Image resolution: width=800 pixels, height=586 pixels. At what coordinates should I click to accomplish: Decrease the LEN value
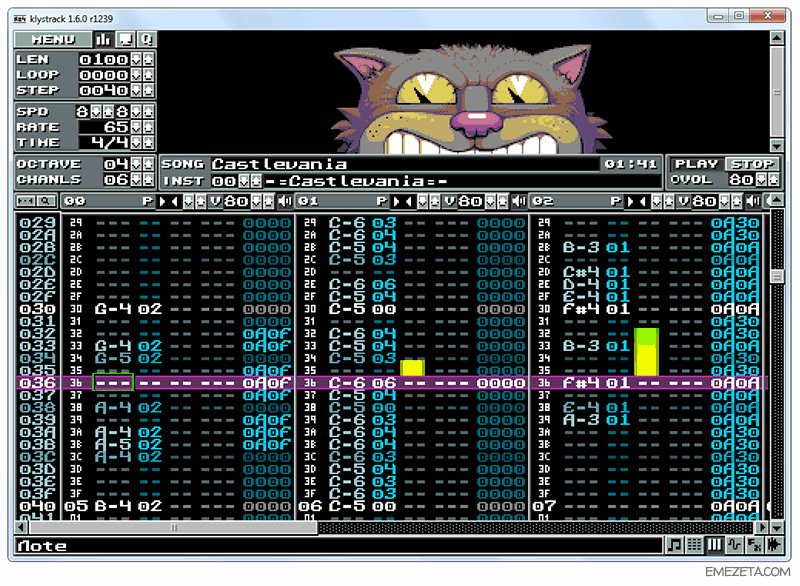coord(136,60)
